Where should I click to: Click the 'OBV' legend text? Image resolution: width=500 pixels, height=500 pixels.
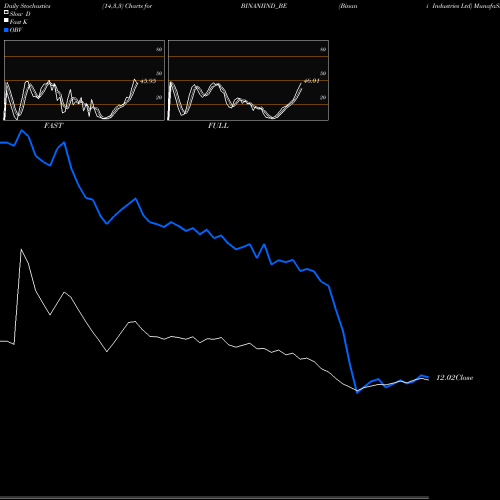tap(16, 30)
